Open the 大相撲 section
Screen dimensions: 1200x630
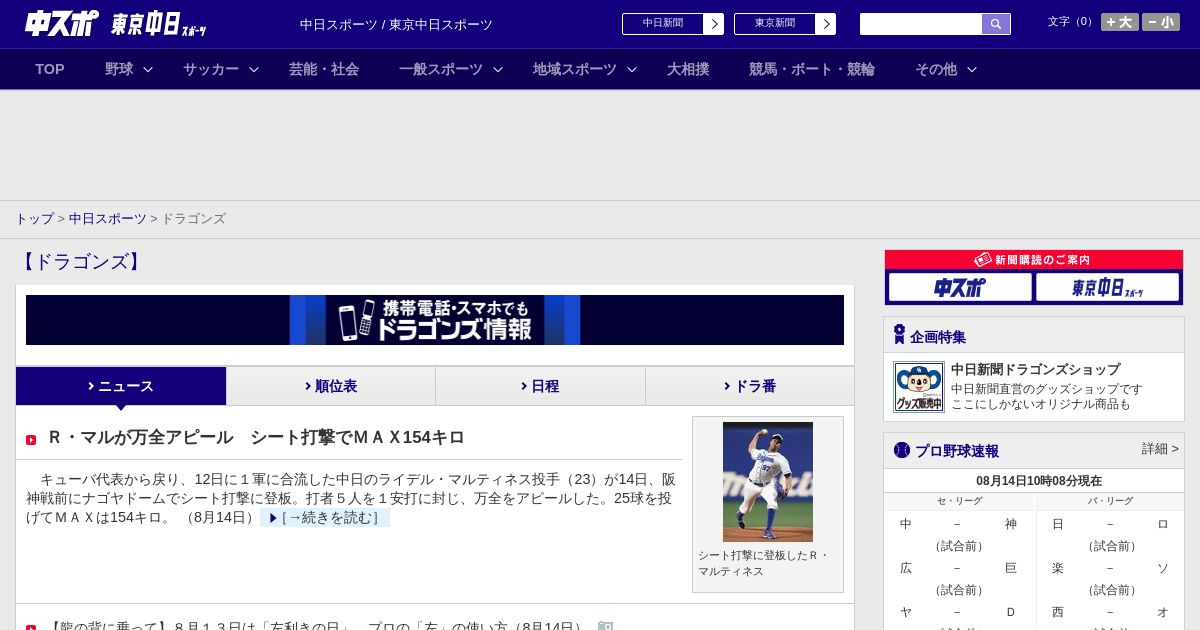(x=688, y=69)
